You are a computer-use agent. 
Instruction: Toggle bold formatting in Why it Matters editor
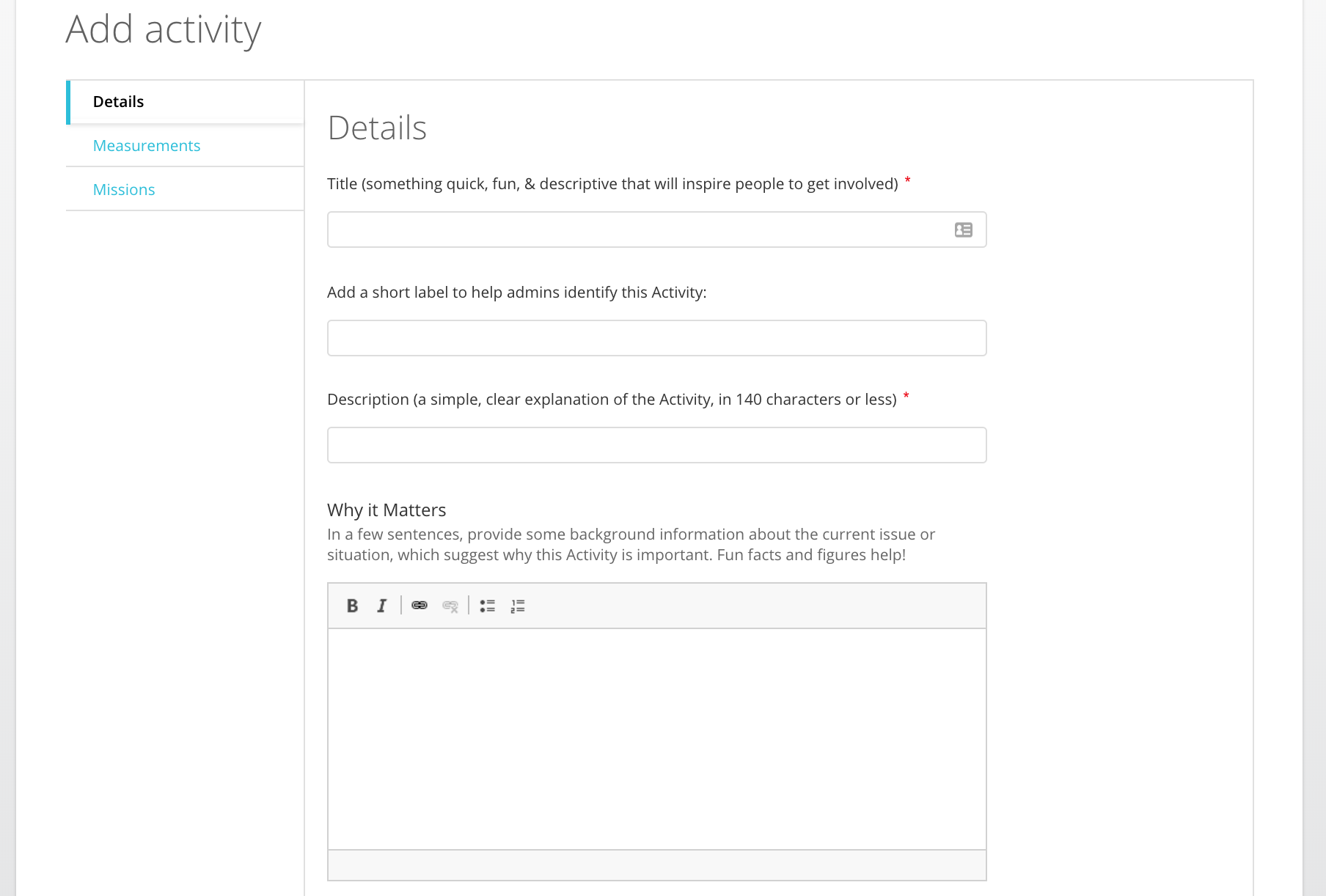[352, 606]
